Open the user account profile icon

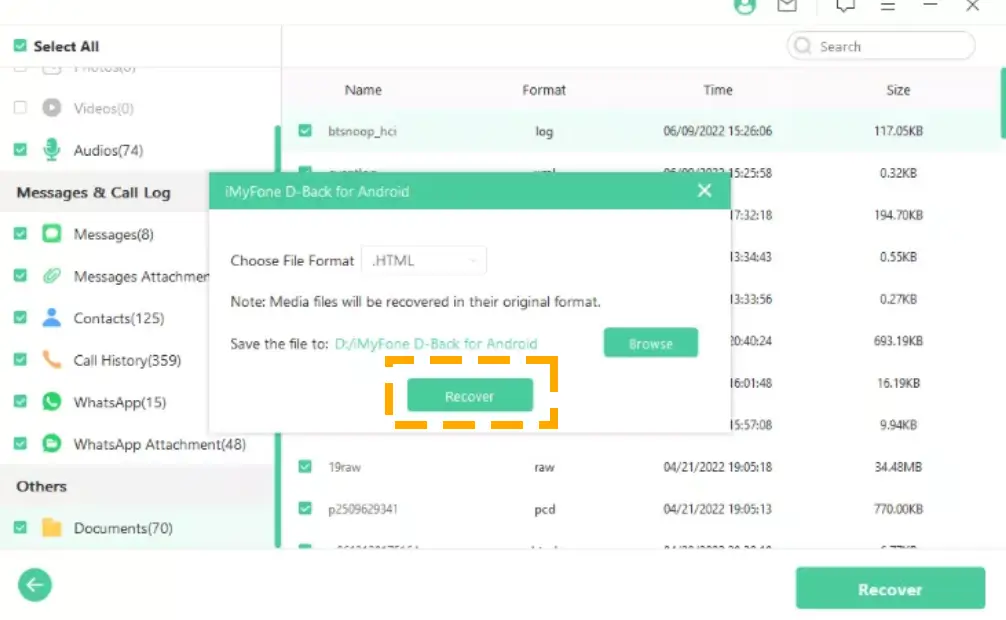[x=745, y=6]
